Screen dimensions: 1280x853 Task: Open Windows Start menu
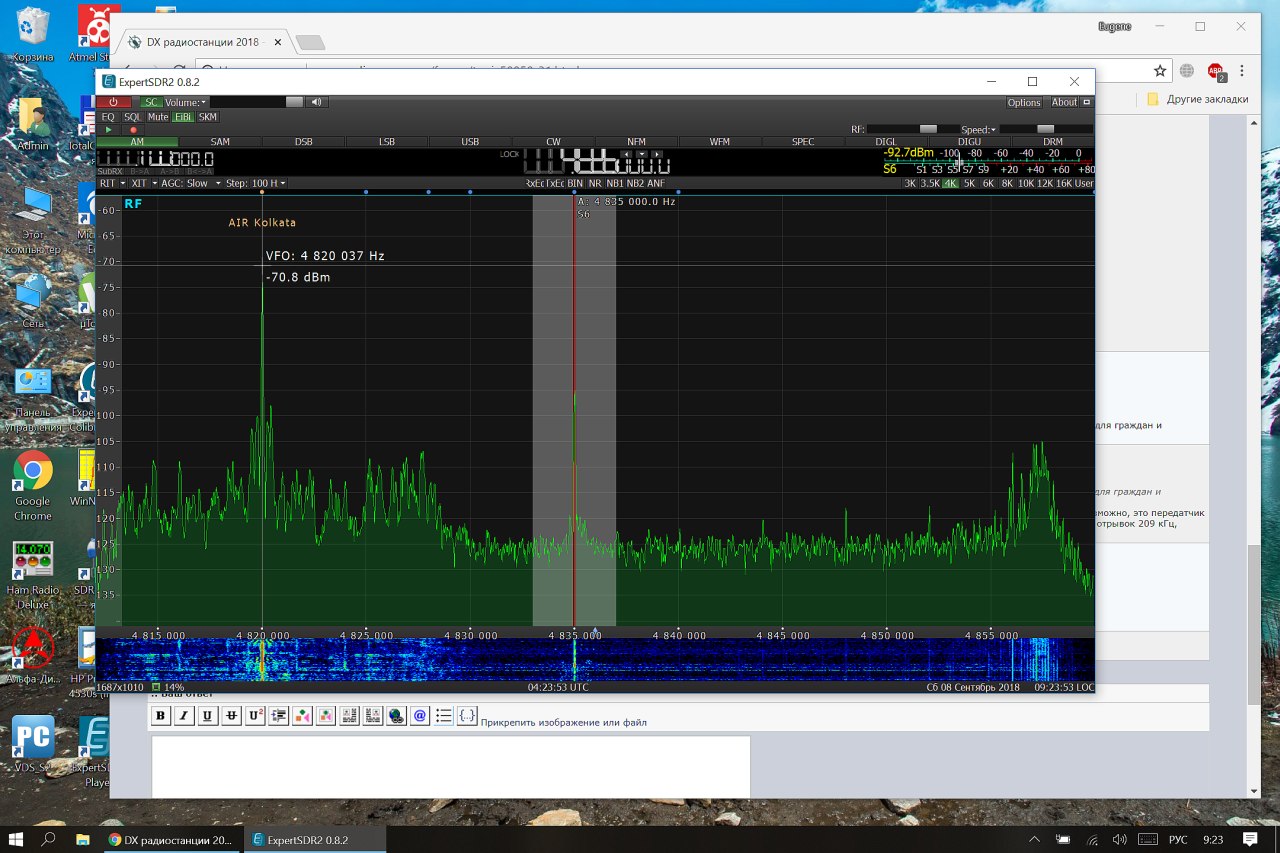coord(15,839)
